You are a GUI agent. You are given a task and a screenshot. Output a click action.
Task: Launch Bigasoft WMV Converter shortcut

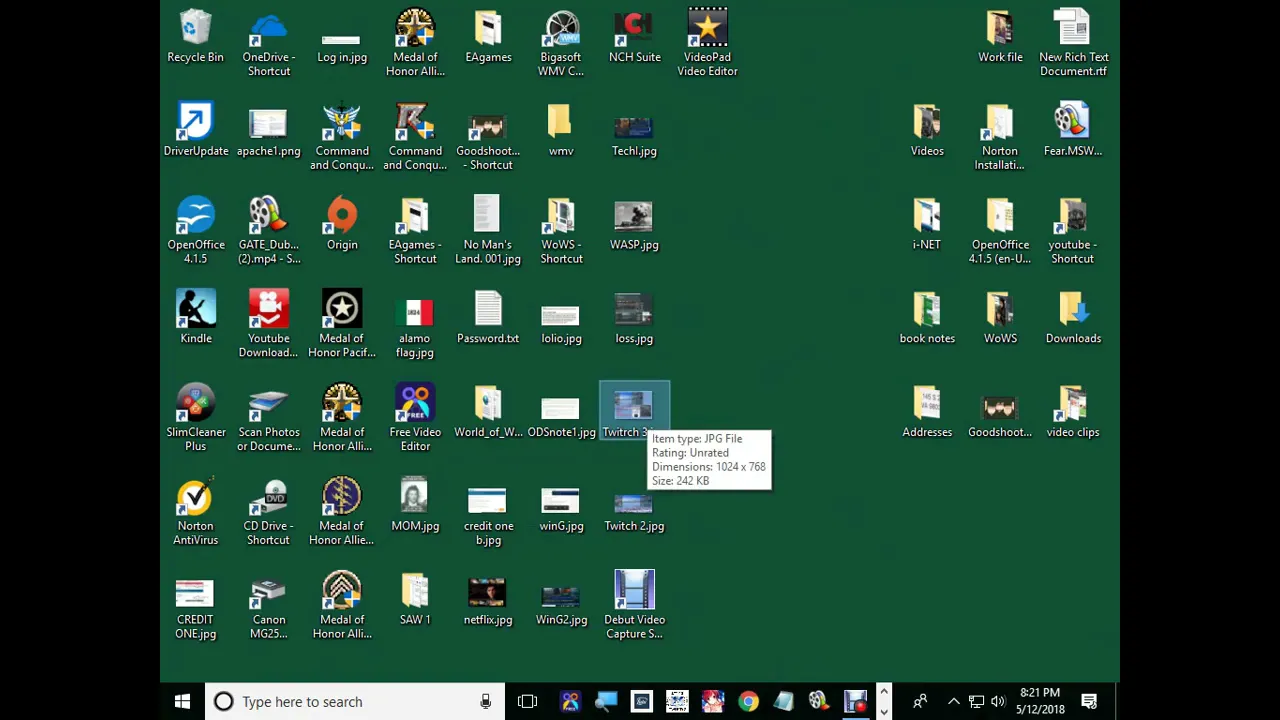pos(561,44)
